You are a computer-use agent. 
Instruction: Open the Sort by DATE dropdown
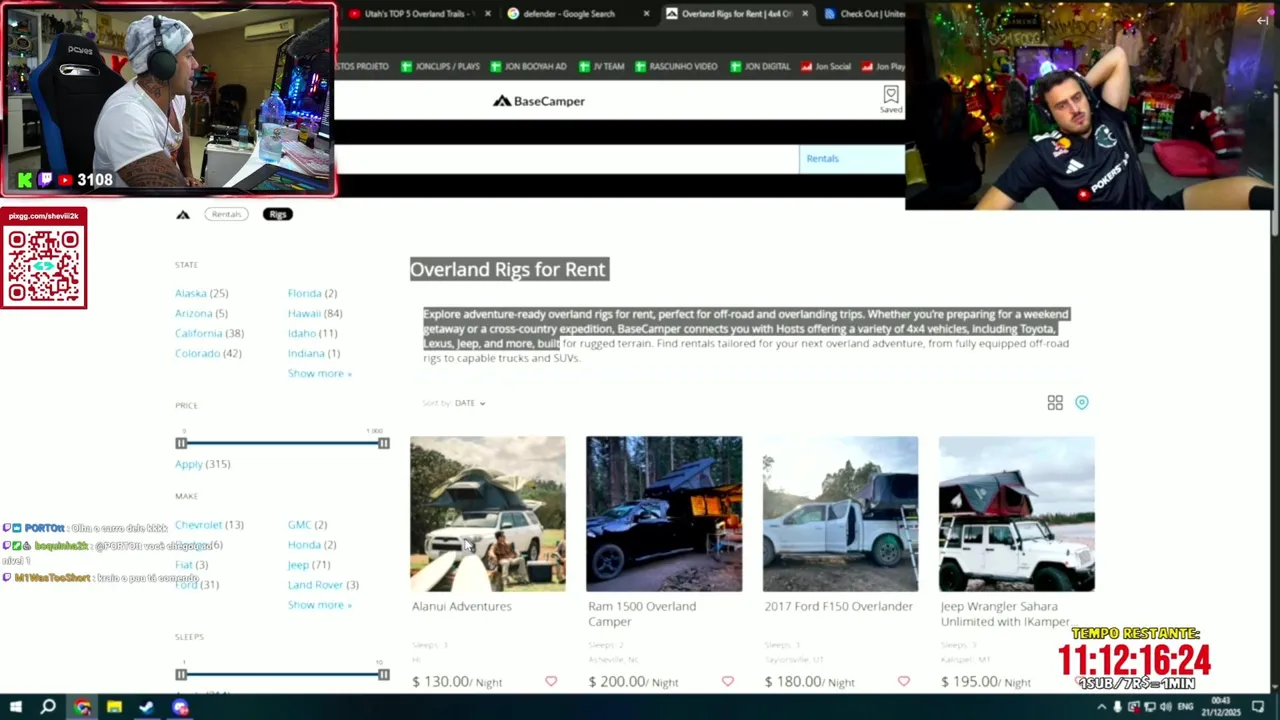[x=470, y=403]
